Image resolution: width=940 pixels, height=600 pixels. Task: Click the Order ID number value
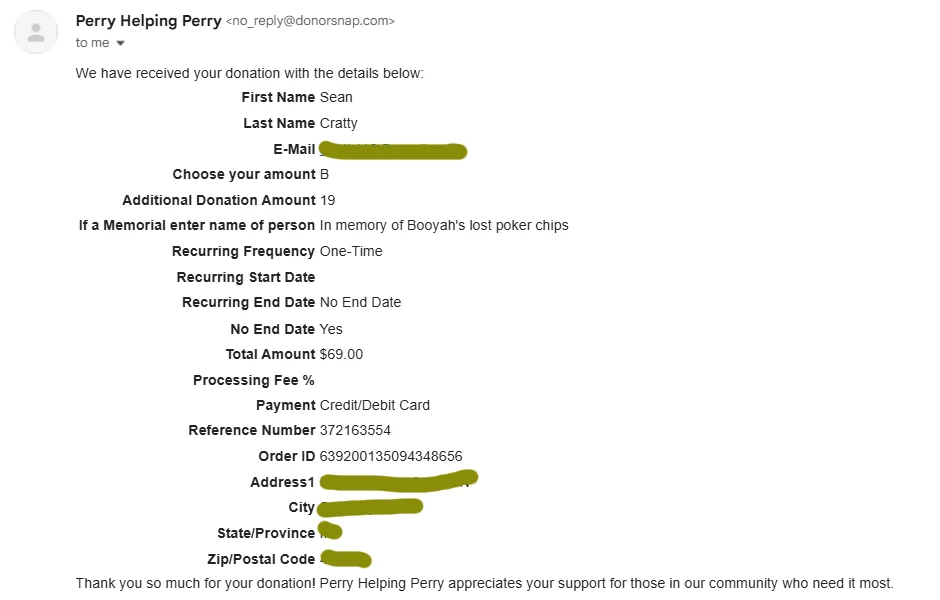[x=391, y=456]
